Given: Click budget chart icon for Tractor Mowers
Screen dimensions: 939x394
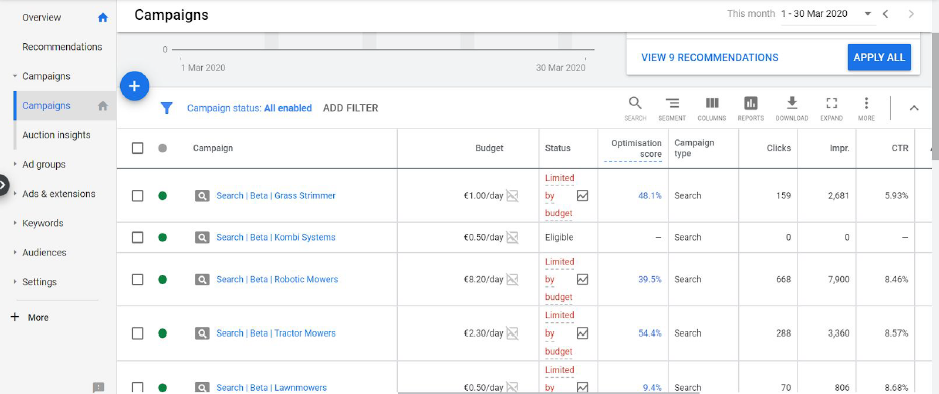Looking at the screenshot, I should pos(512,334).
